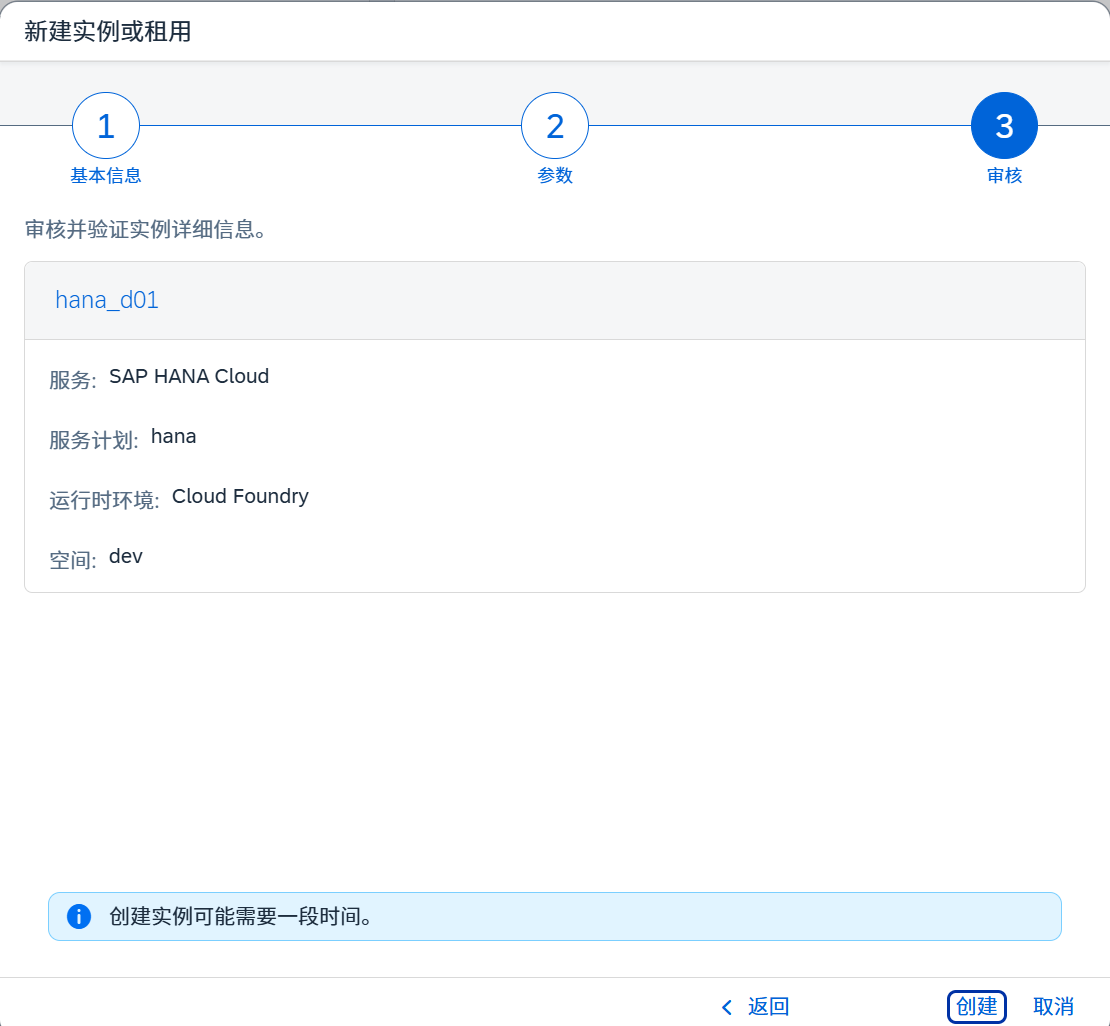Screen dimensions: 1110x1026
Task: Click the 服务: label
Action: coord(73,380)
